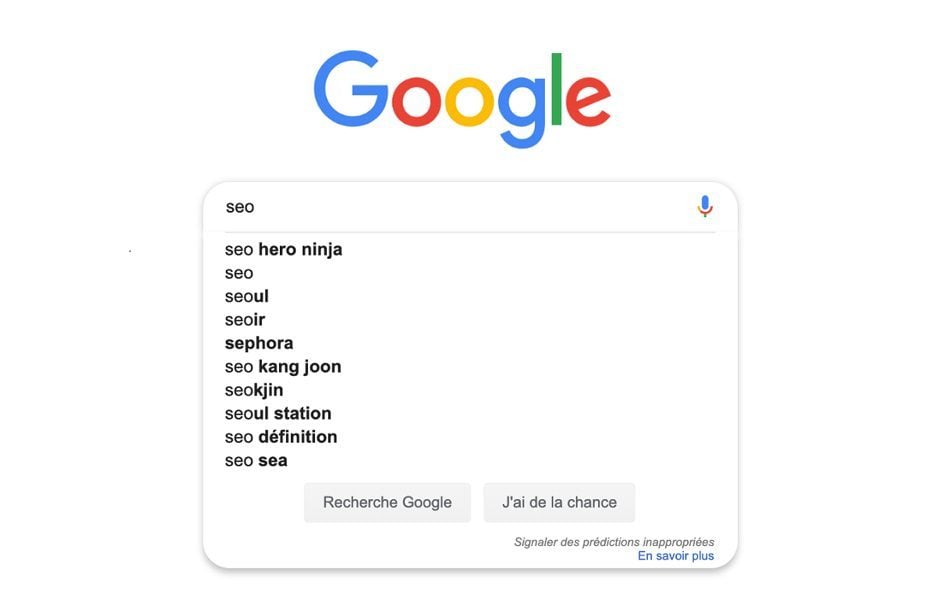This screenshot has width=937, height=610.
Task: Open the En savoir plus link
Action: pos(675,556)
